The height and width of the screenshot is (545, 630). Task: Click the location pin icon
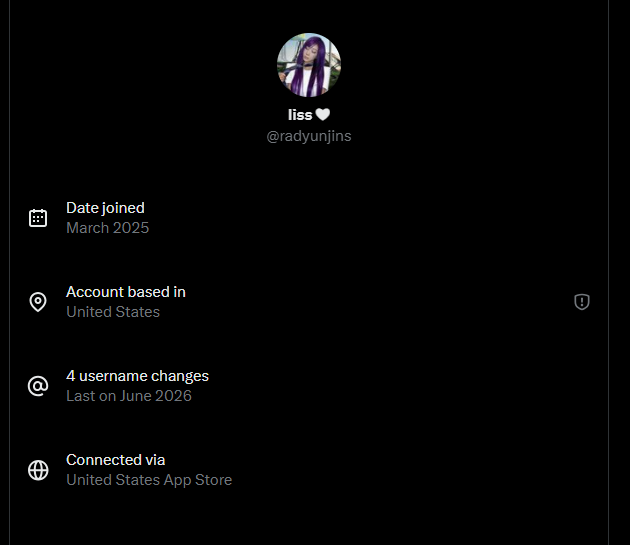[x=38, y=302]
